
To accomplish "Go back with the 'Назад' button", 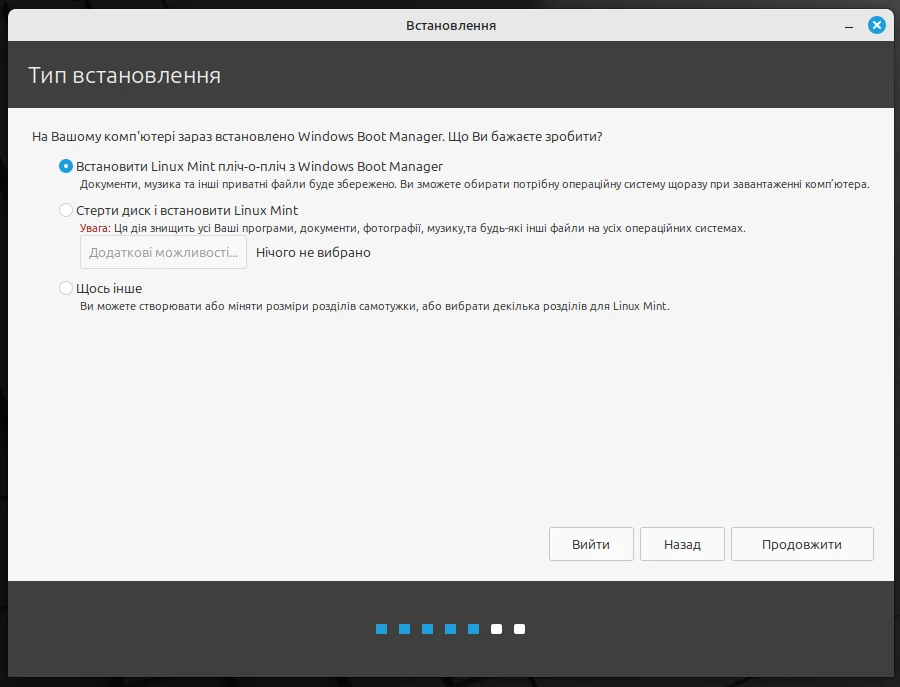I will 682,544.
